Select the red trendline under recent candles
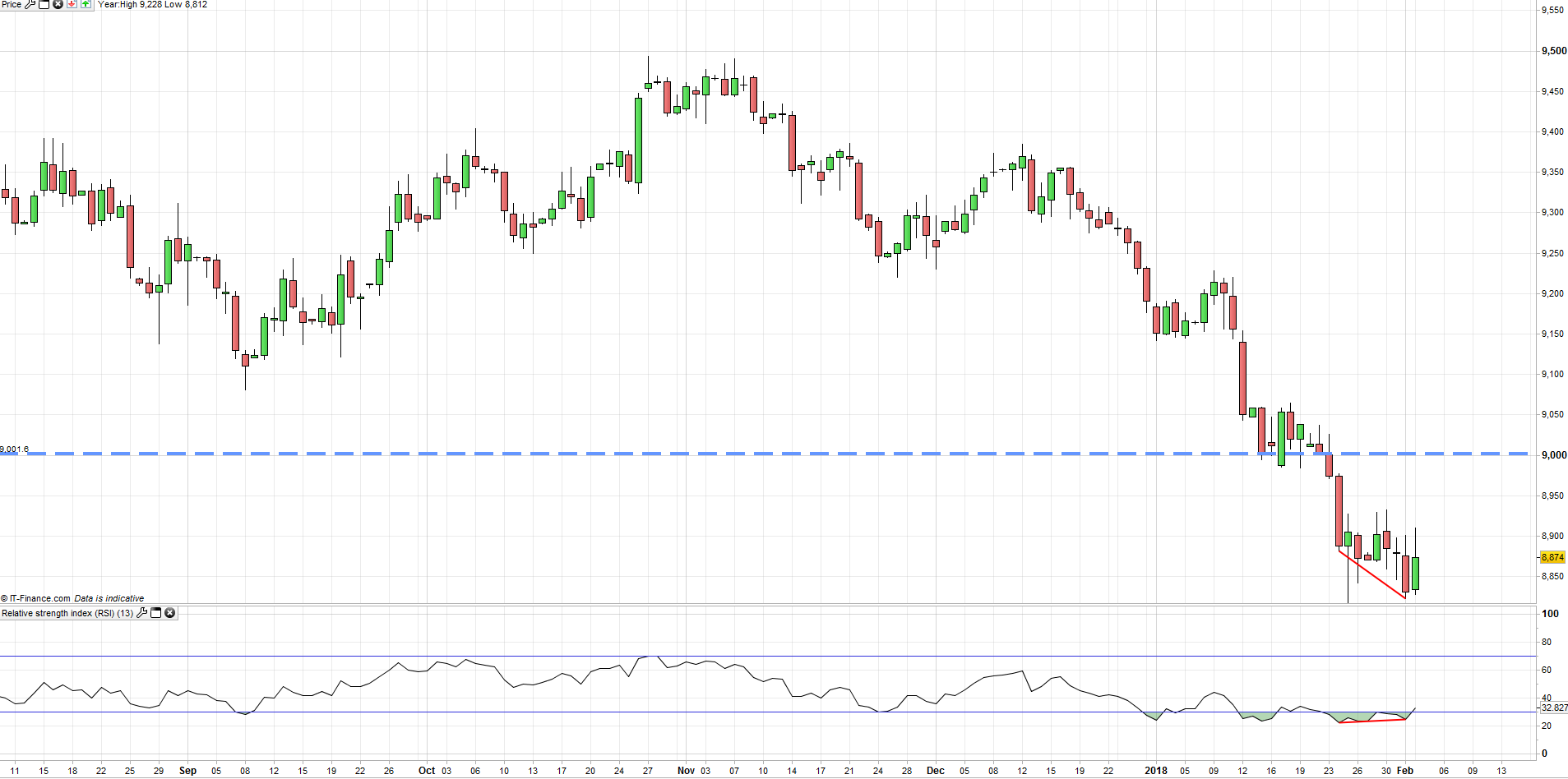The width and height of the screenshot is (1568, 779). click(x=1372, y=574)
